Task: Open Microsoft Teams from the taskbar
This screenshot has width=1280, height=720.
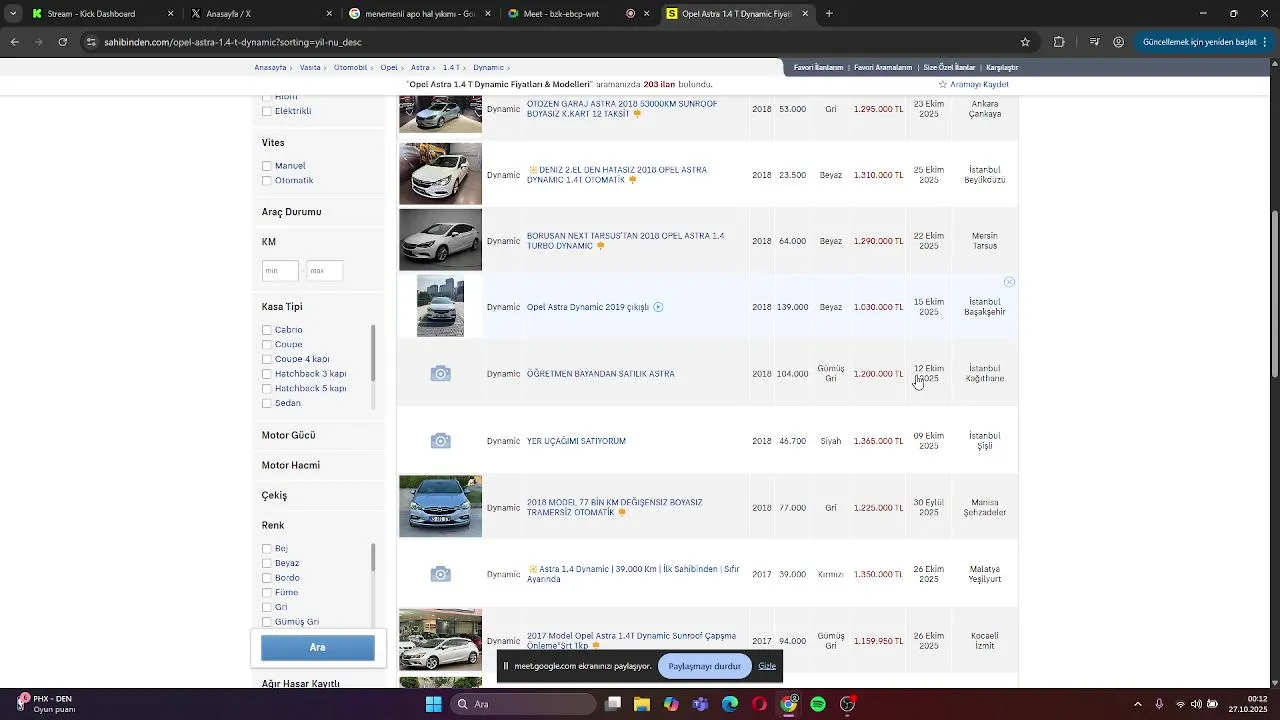Action: click(x=701, y=704)
